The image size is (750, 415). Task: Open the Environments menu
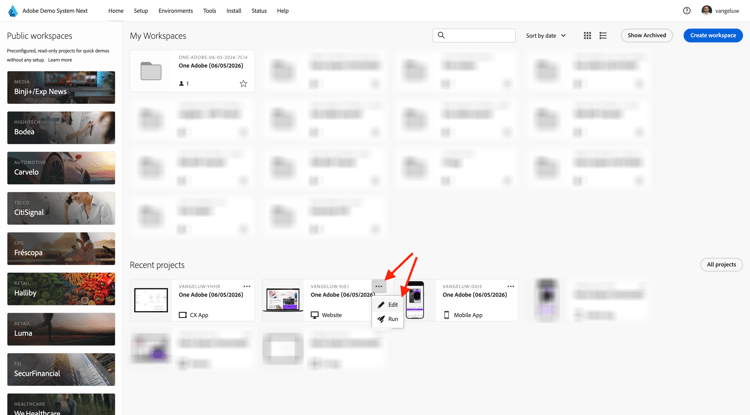[176, 11]
